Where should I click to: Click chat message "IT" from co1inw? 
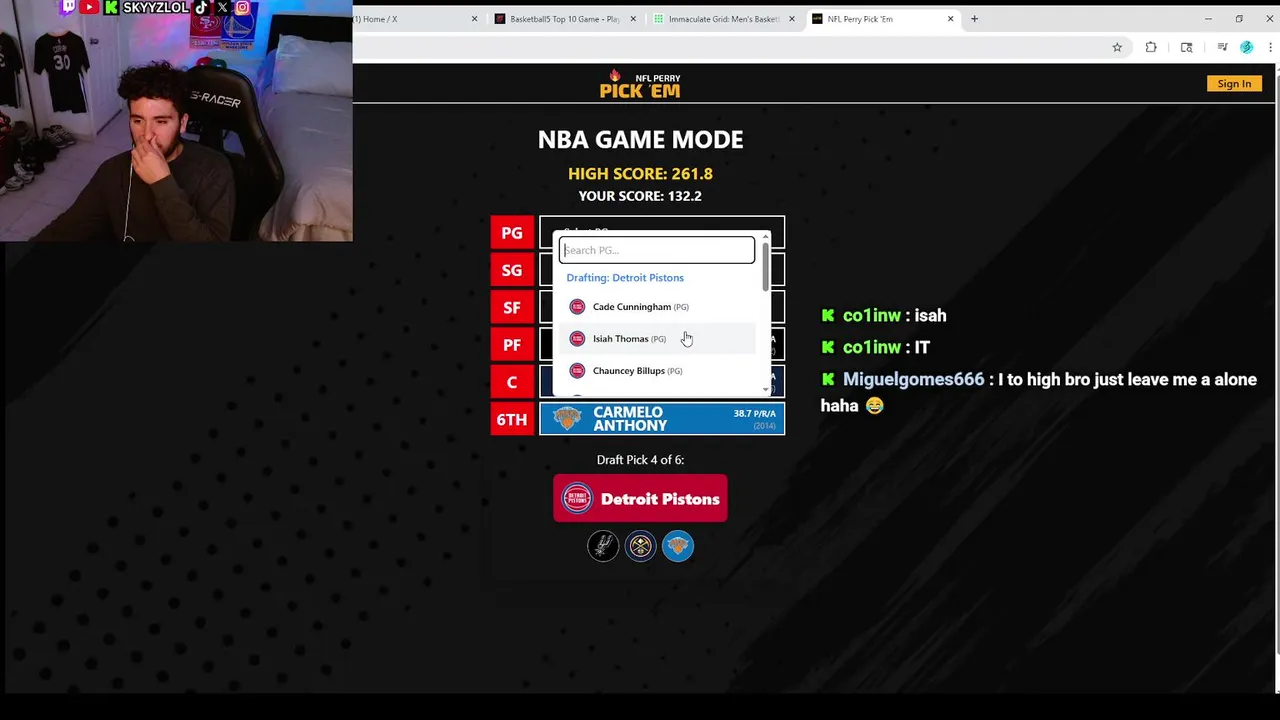click(921, 347)
